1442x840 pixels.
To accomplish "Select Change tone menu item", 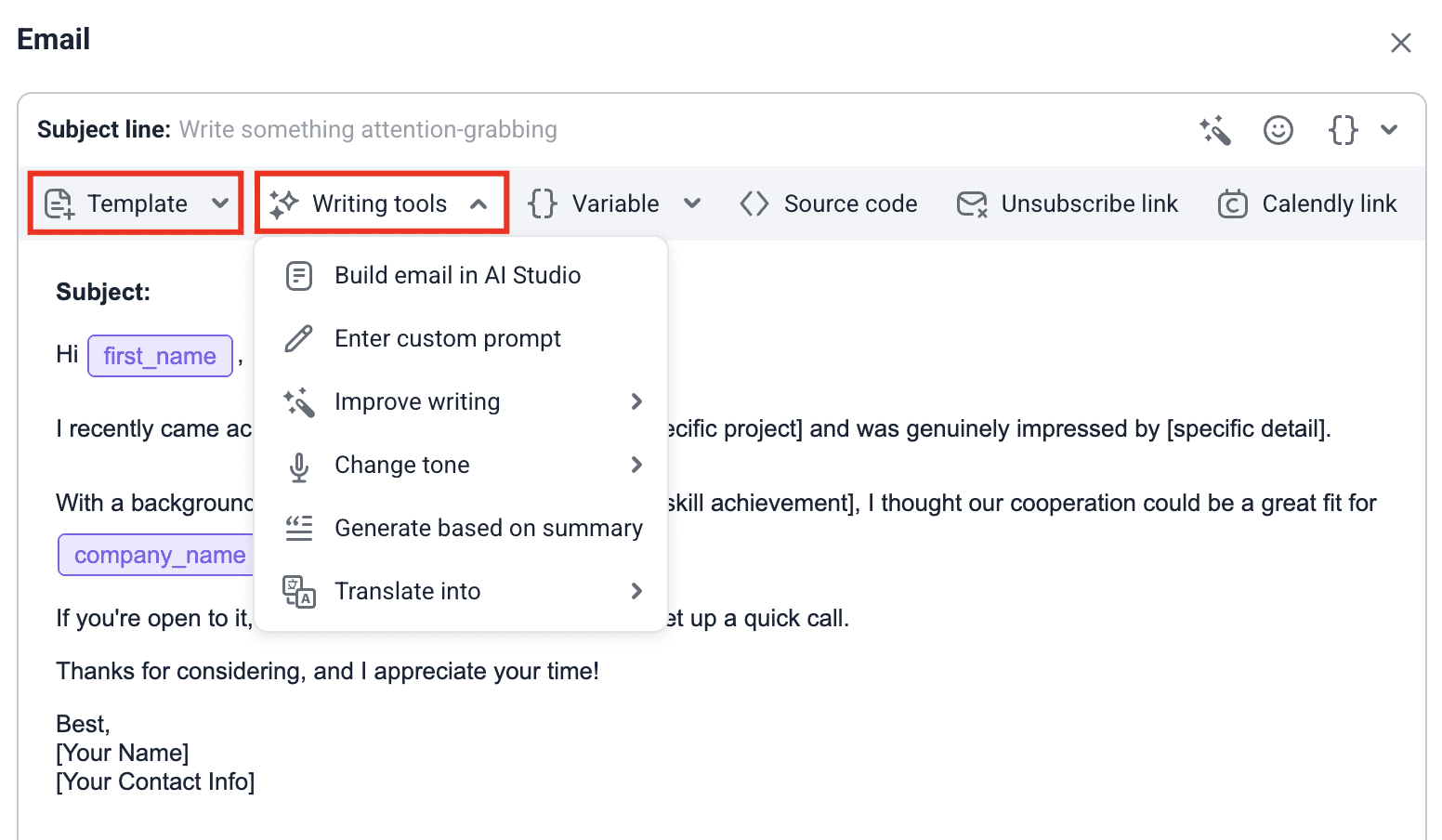I will (461, 465).
